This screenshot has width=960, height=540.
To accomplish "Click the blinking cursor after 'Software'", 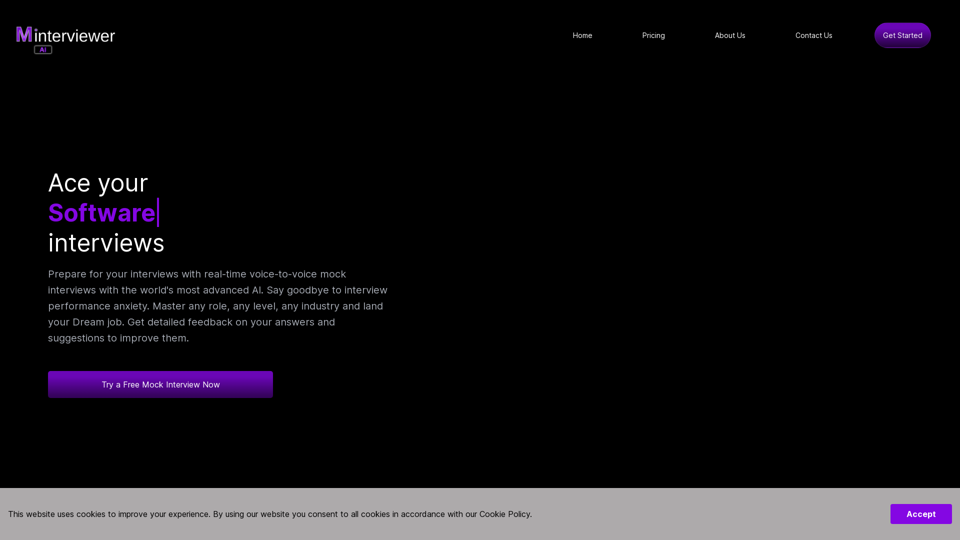I will 158,213.
